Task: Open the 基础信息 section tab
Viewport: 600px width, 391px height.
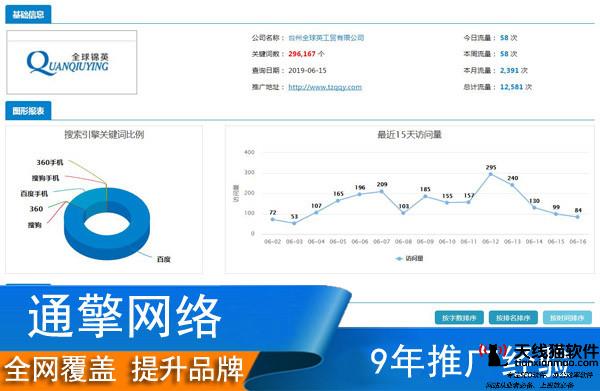Action: [28, 15]
